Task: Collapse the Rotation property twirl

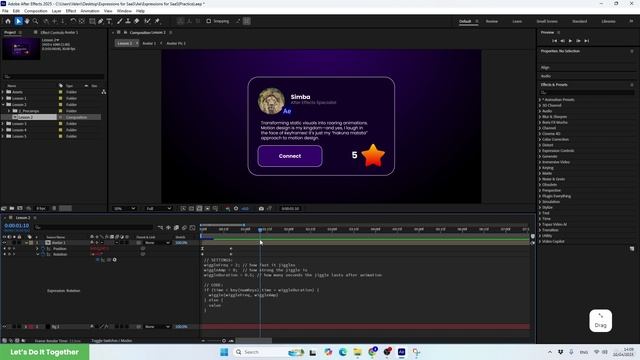Action: point(37,254)
